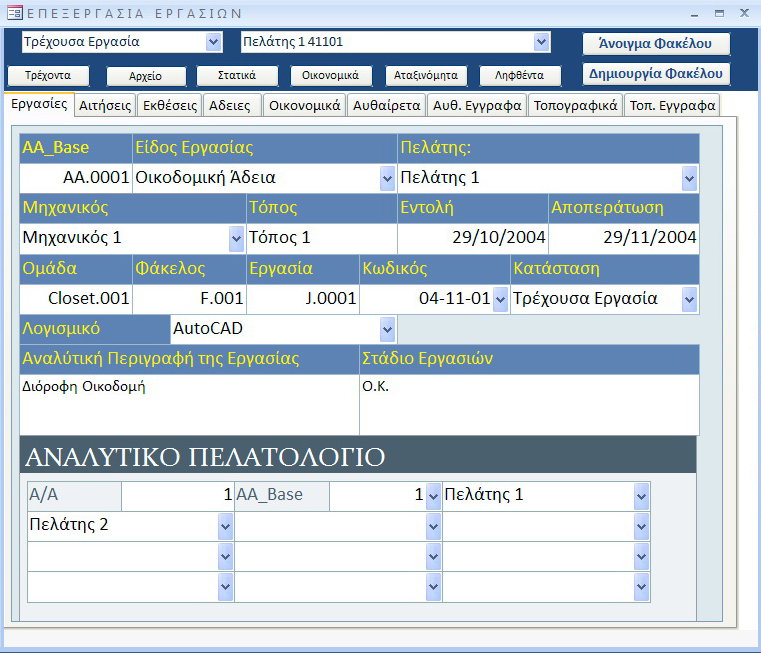Select the Αυθαίρετα tab
The width and height of the screenshot is (761, 653).
[x=386, y=105]
